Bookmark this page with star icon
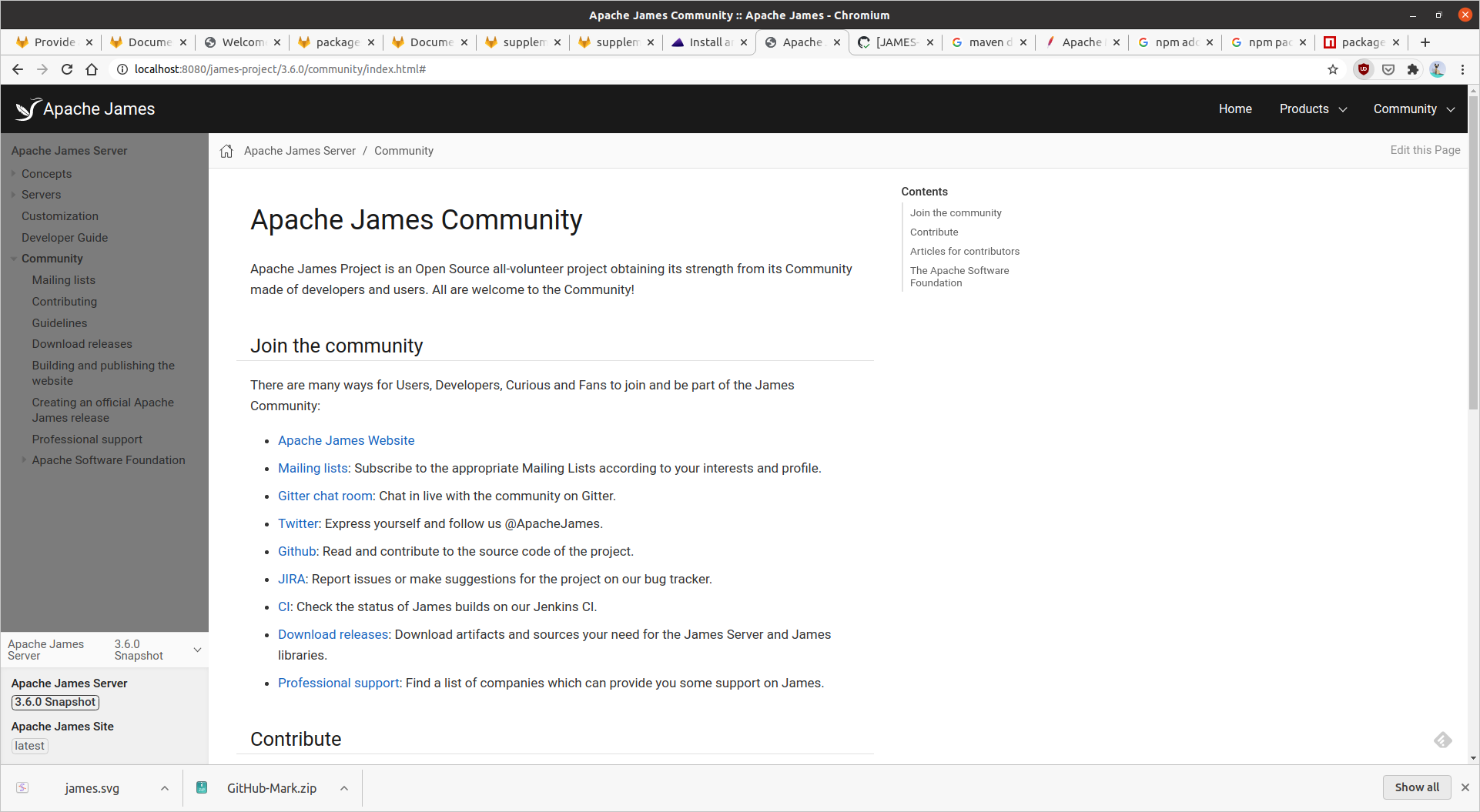Image resolution: width=1480 pixels, height=812 pixels. click(x=1333, y=69)
